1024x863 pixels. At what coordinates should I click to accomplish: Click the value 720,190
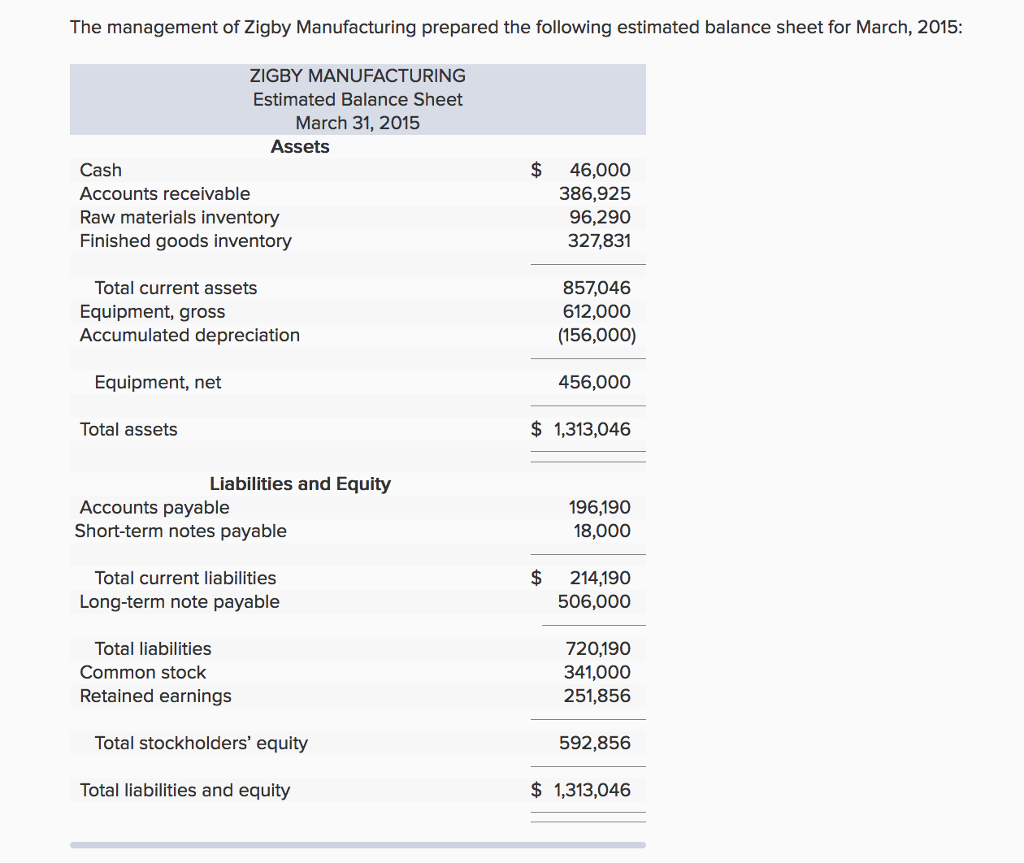point(598,649)
